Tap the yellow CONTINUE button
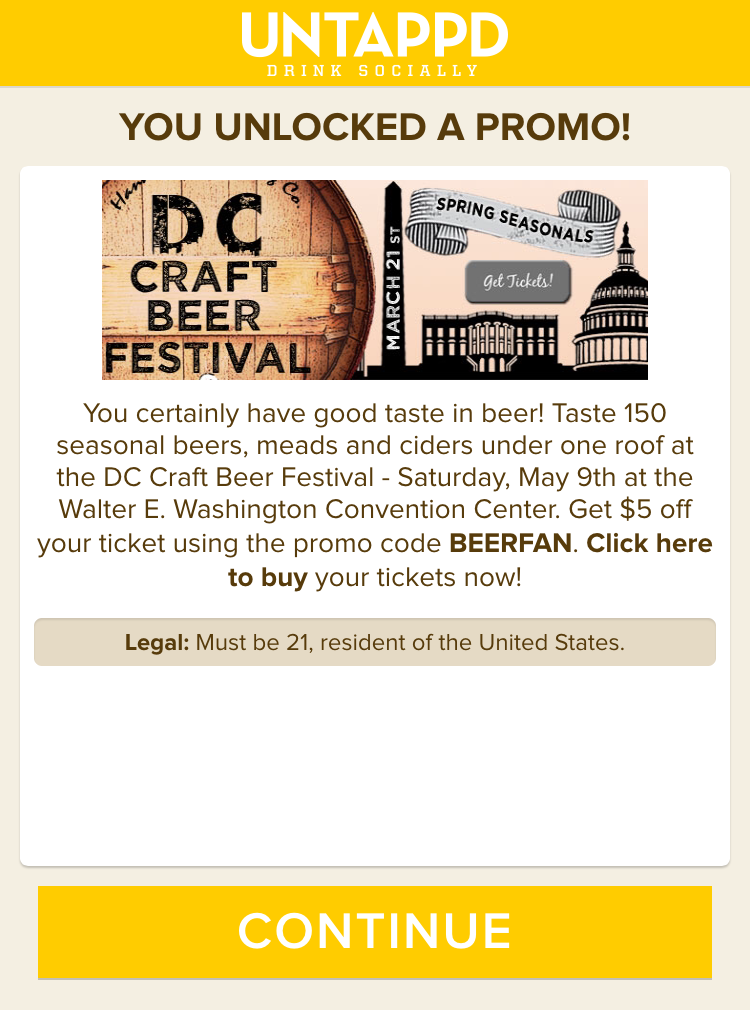Viewport: 750px width, 1010px height. [x=375, y=931]
